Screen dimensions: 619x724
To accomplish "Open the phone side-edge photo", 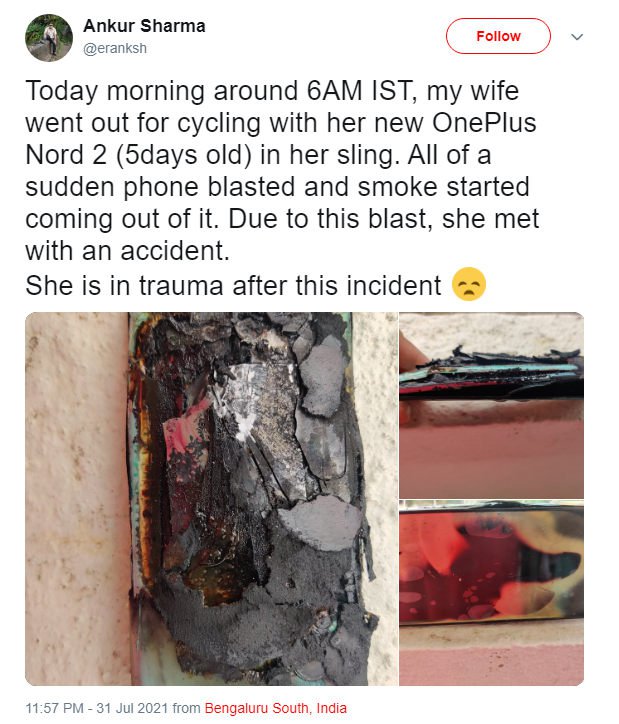I will [491, 405].
